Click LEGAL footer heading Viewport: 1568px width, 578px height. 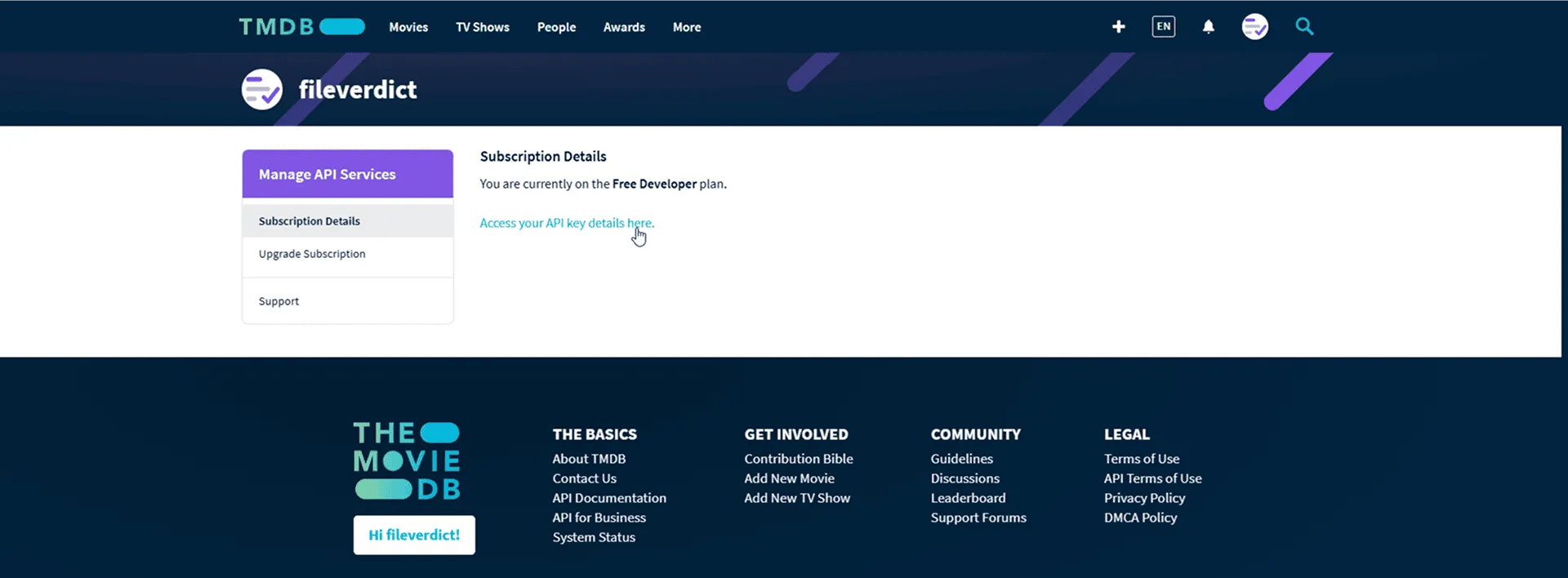(1127, 434)
